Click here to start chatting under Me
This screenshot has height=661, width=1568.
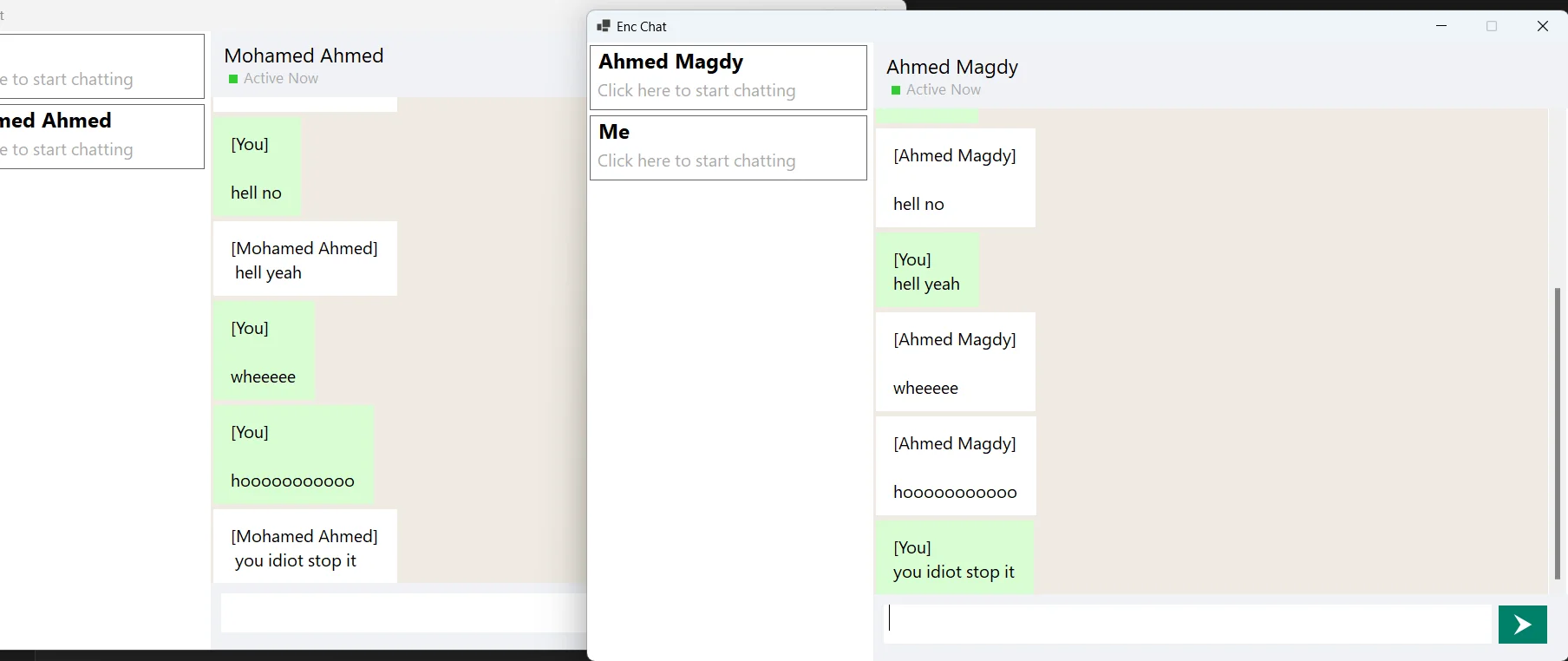click(x=696, y=160)
